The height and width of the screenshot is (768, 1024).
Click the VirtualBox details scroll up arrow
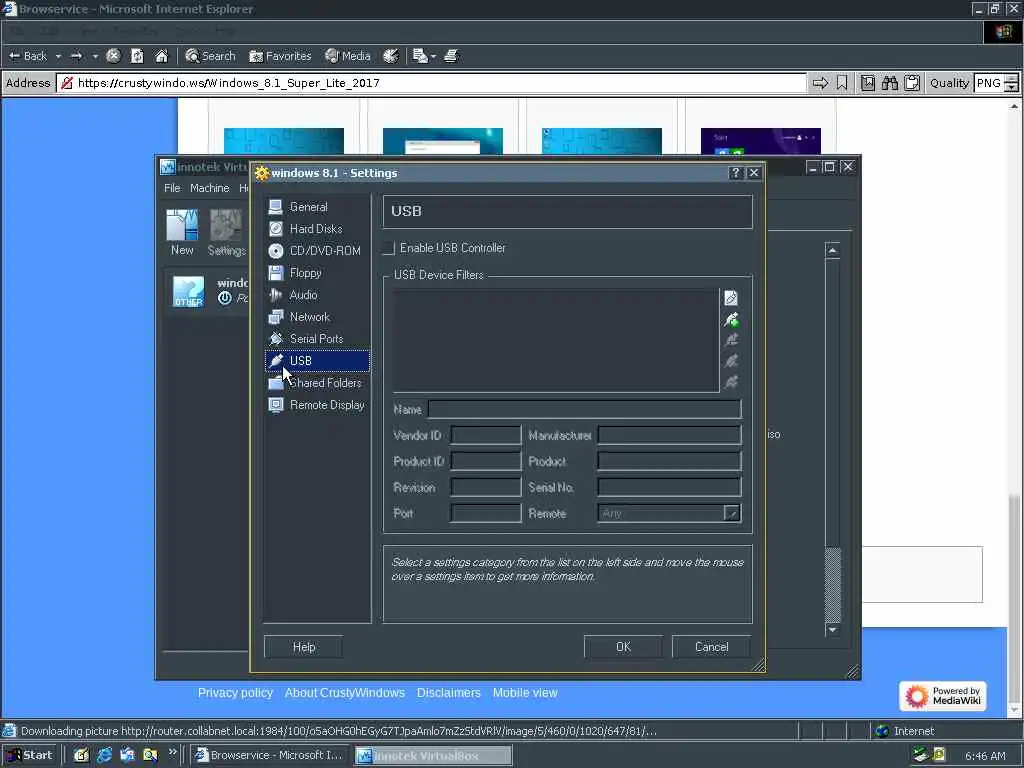tap(833, 251)
